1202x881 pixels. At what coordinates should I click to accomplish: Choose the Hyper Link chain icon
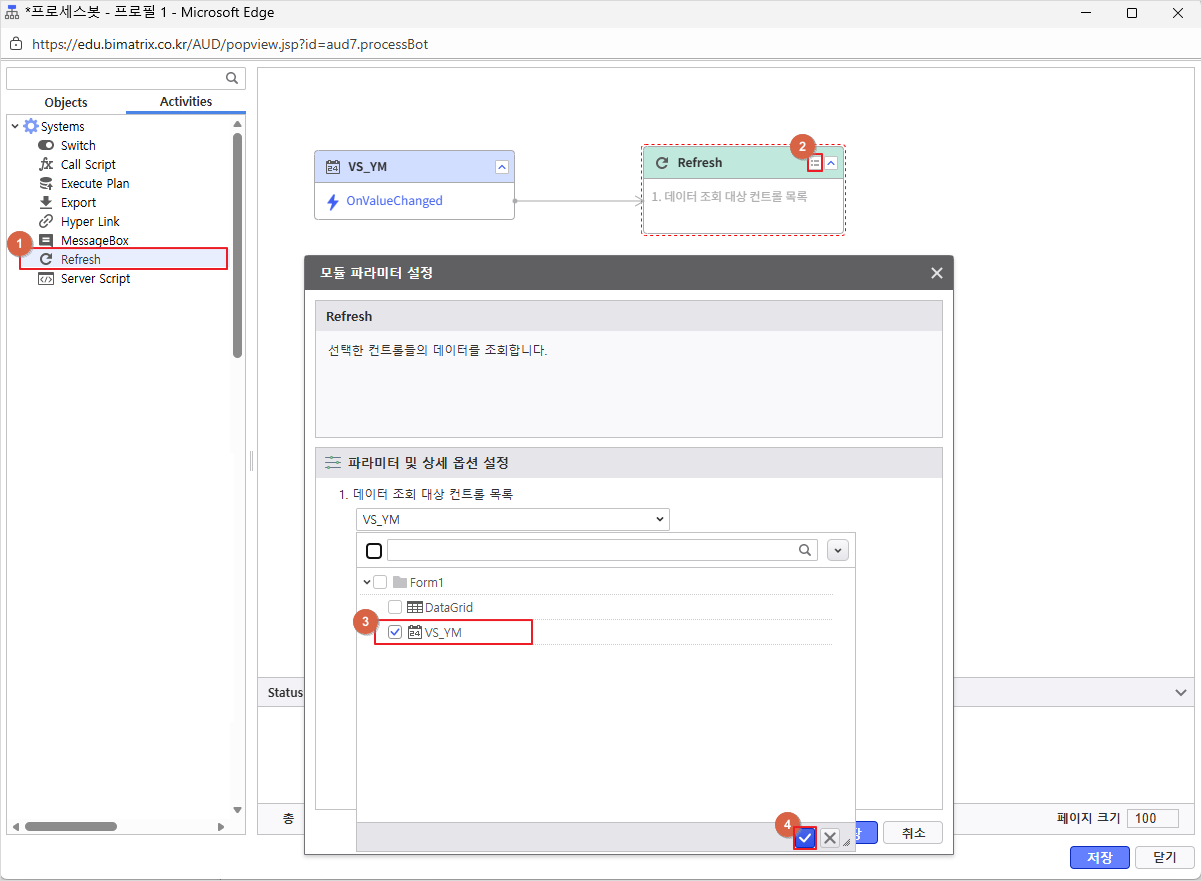(x=46, y=222)
